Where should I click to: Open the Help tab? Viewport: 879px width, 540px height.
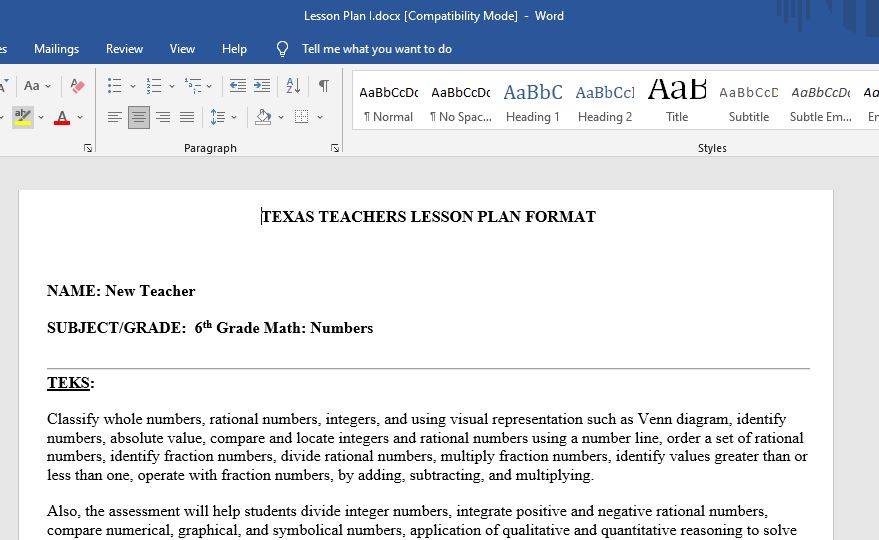[x=234, y=49]
